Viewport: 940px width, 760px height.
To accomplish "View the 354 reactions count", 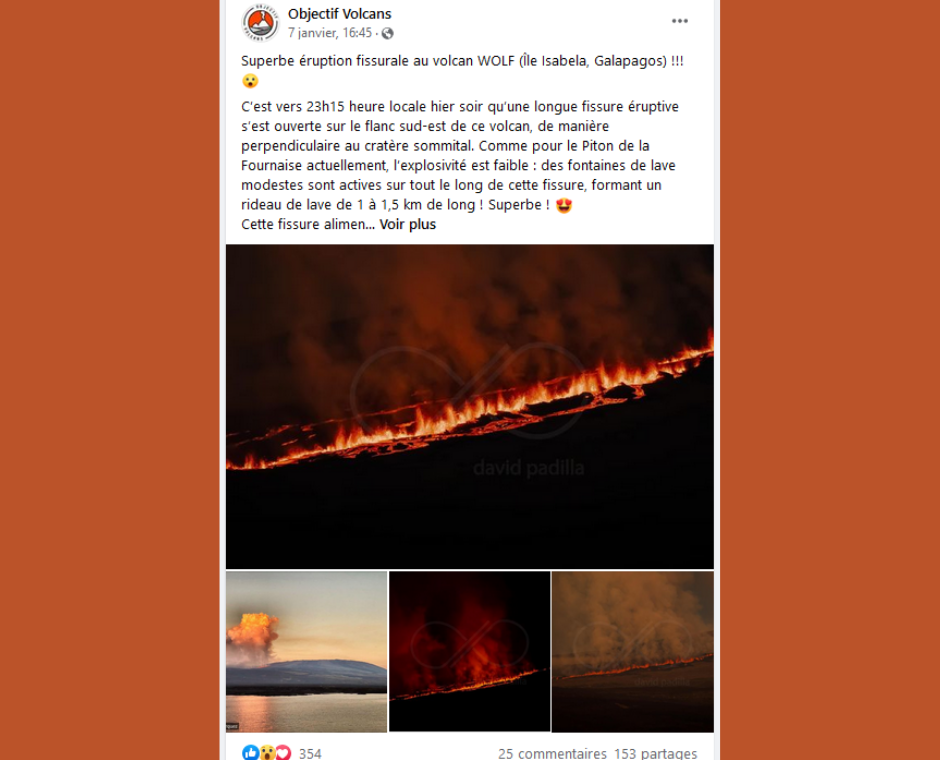I will (x=310, y=753).
